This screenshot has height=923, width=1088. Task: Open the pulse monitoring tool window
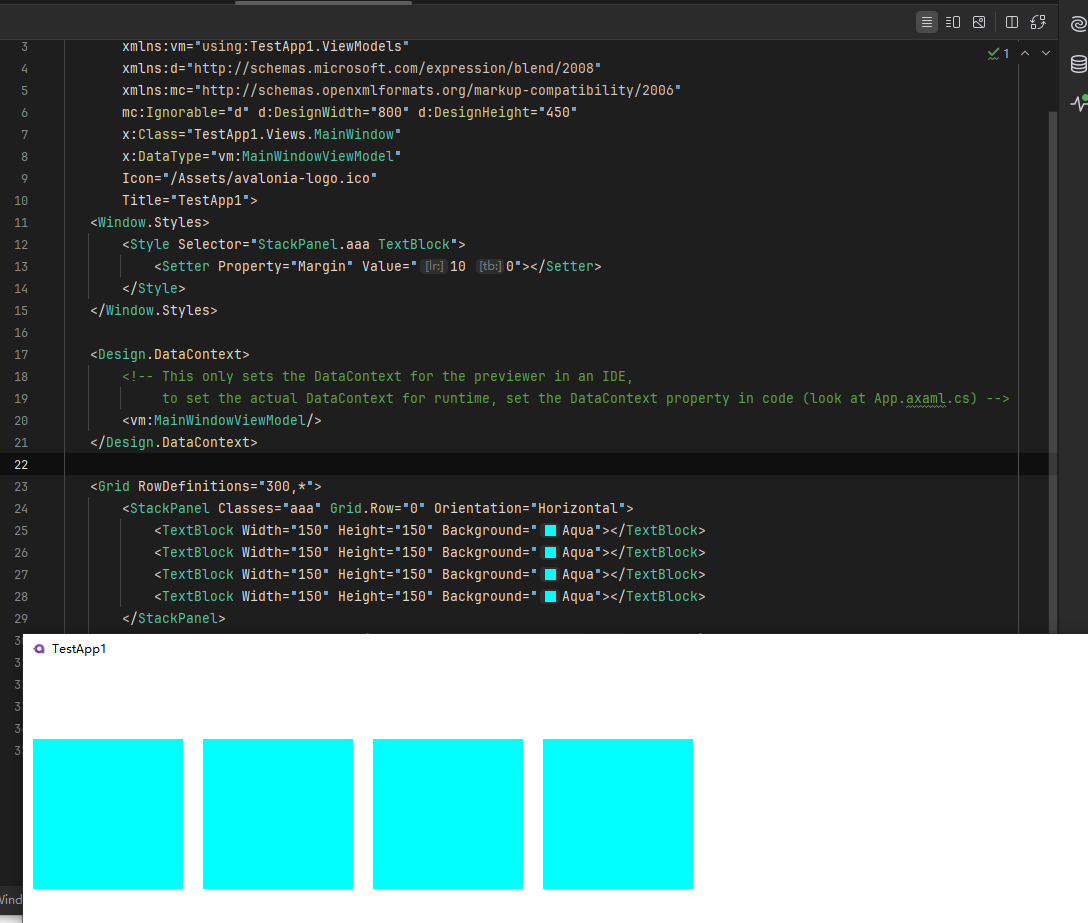1078,102
